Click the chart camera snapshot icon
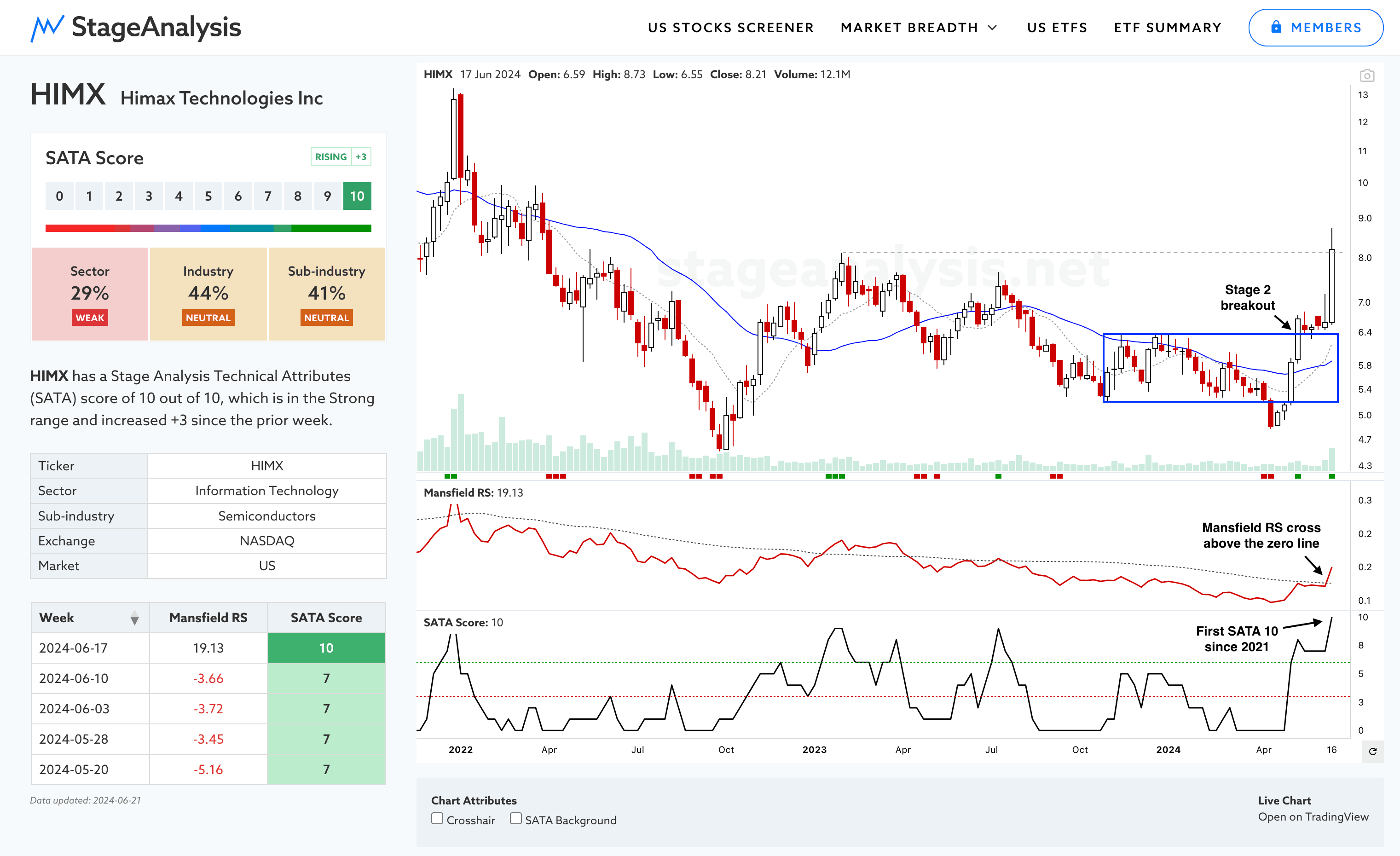This screenshot has width=1400, height=856. 1366,75
